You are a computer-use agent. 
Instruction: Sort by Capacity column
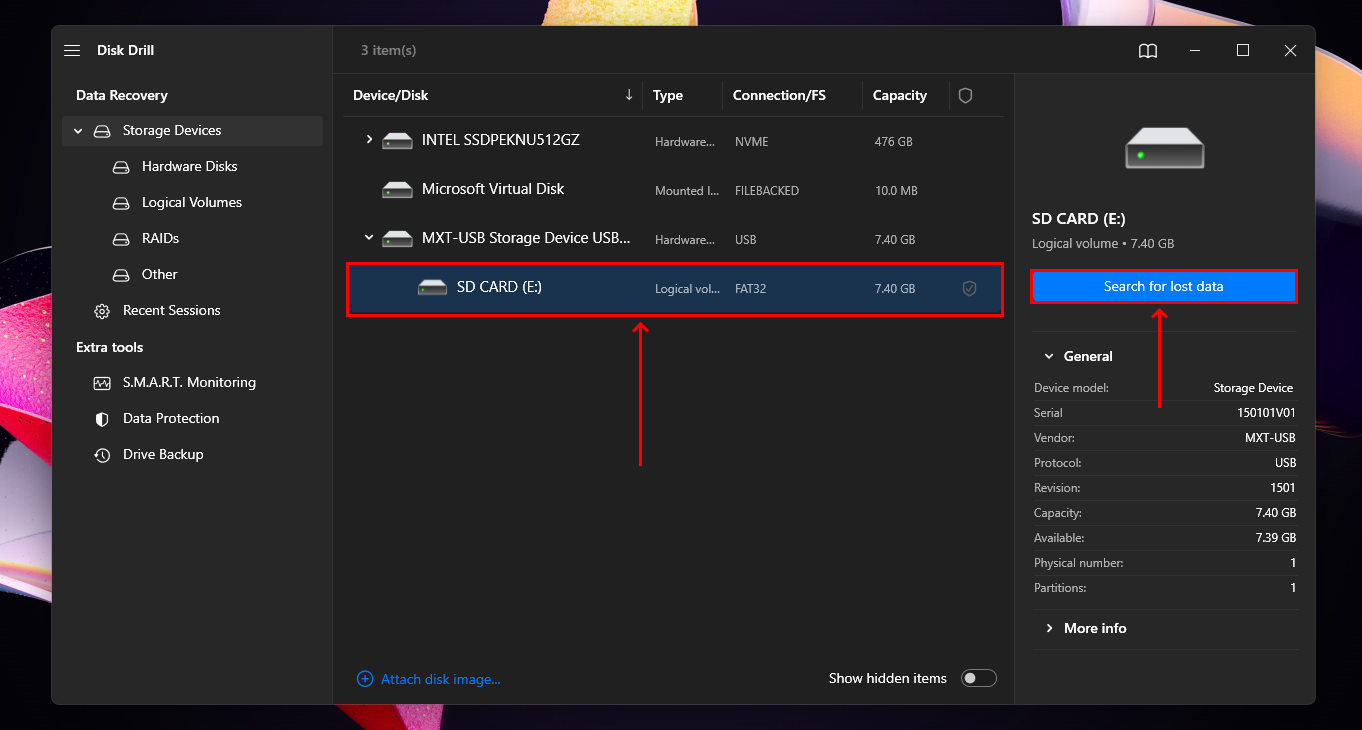click(x=900, y=95)
